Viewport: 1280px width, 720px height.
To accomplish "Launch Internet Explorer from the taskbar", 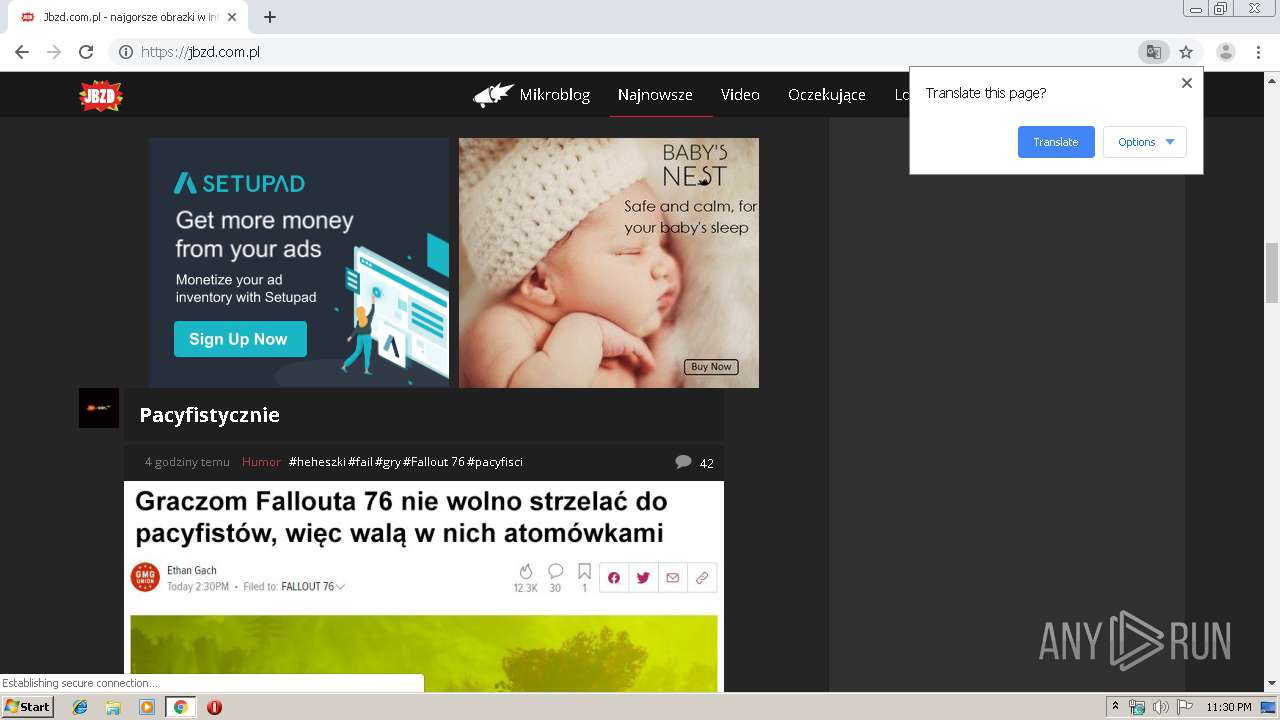I will 80,707.
